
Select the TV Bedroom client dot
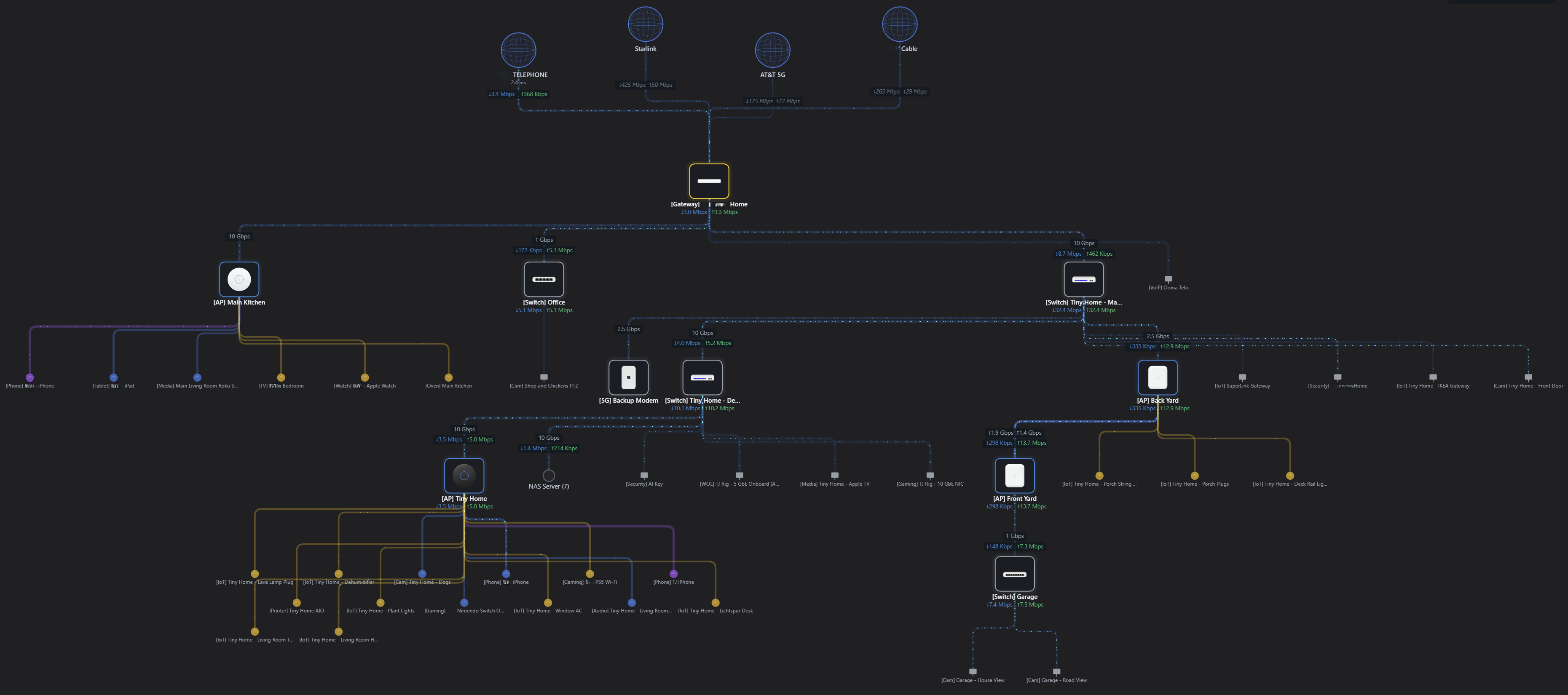pos(281,377)
